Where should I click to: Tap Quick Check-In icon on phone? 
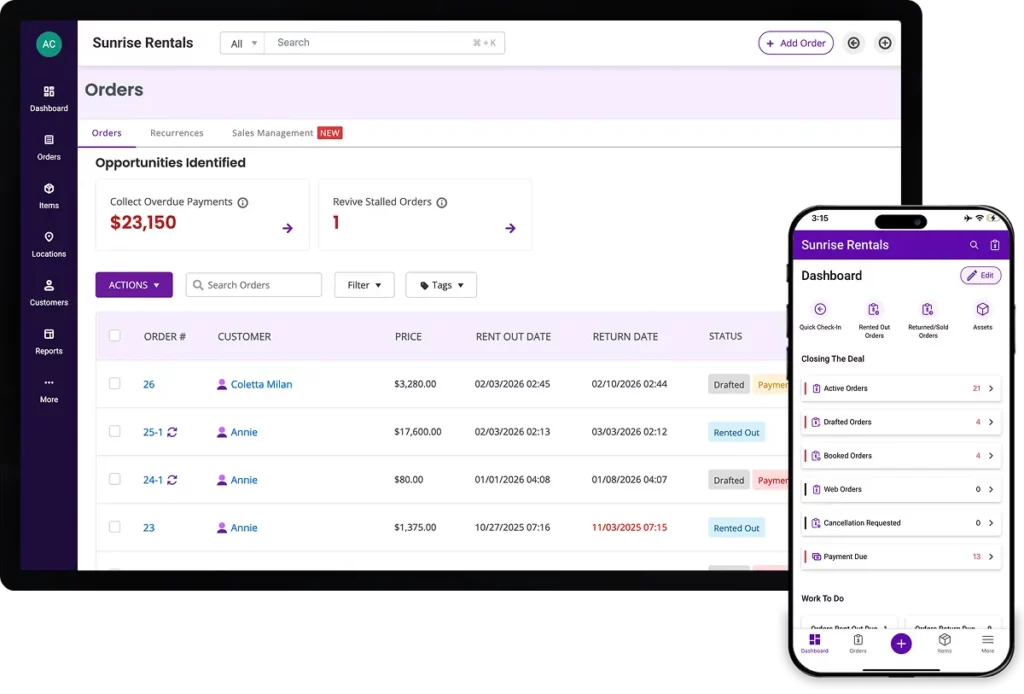[x=820, y=310]
